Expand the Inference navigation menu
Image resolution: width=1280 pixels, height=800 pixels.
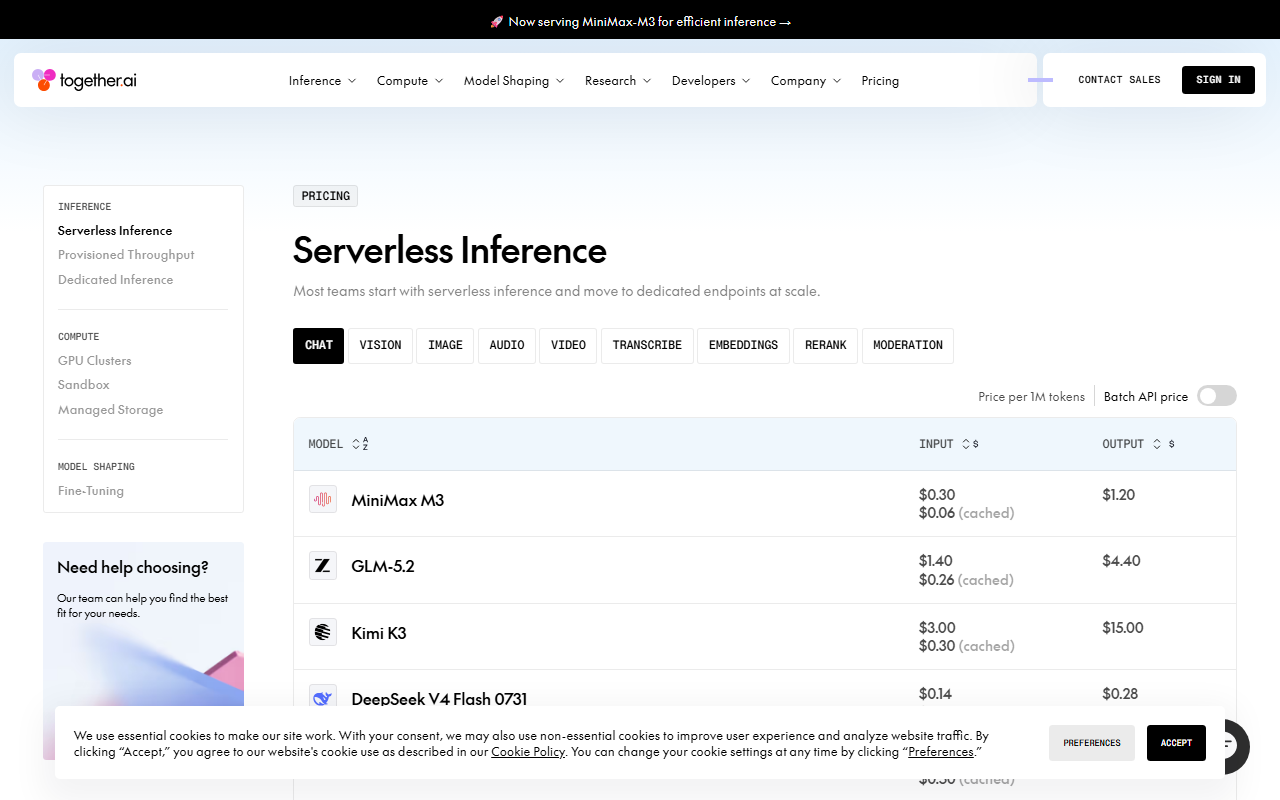click(x=322, y=81)
